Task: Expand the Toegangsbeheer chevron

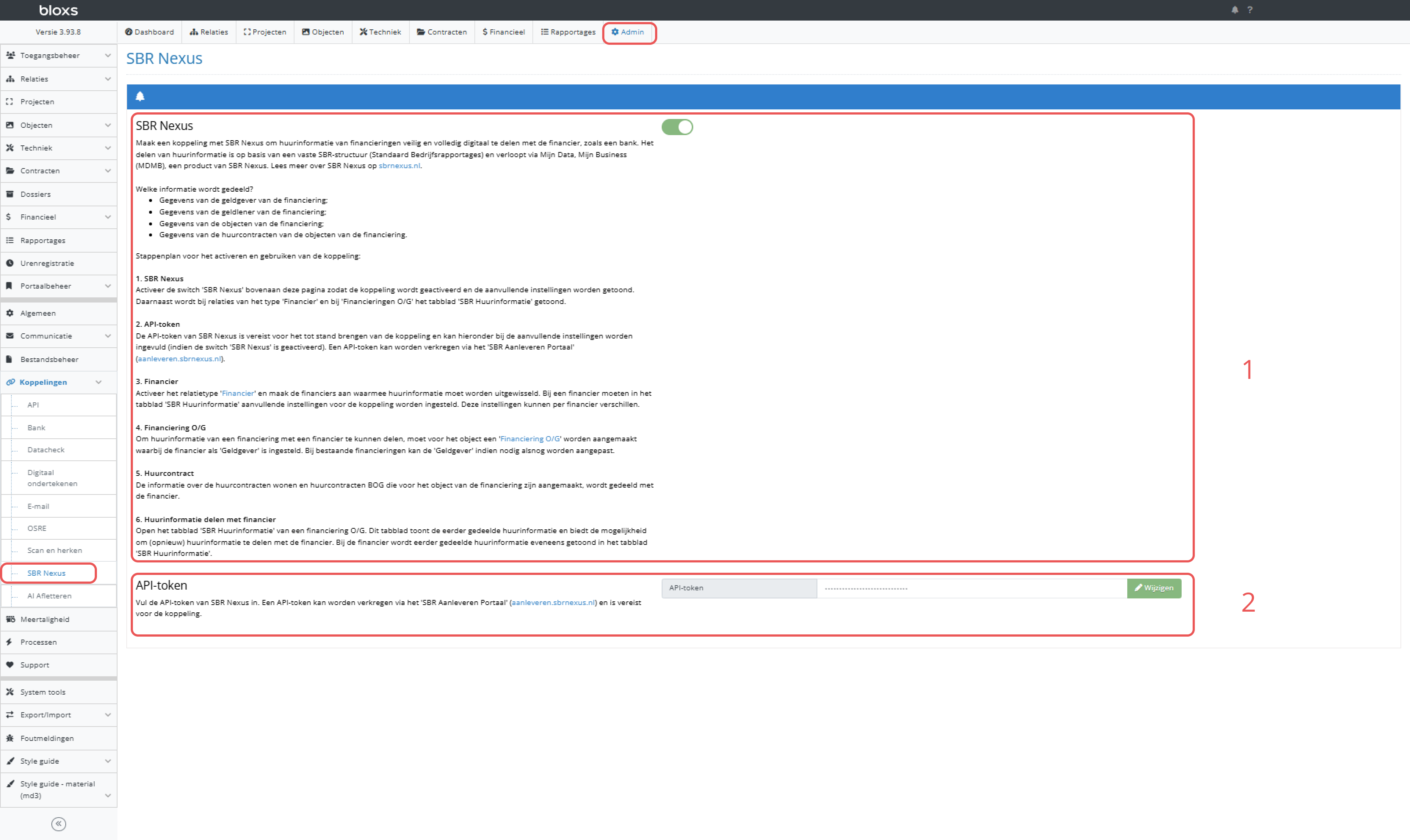Action: coord(108,55)
